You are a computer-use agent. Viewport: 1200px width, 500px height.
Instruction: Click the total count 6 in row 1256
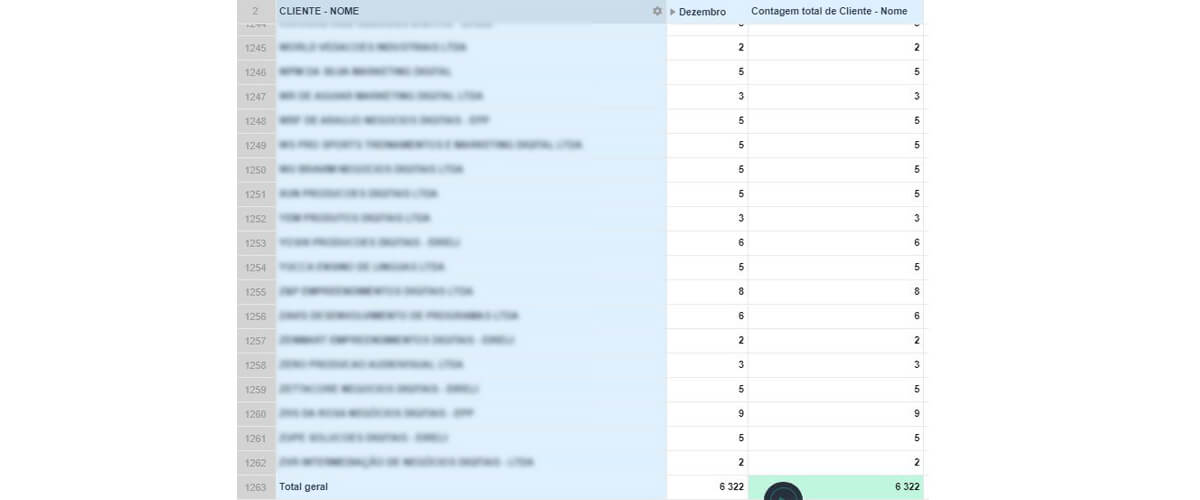(x=835, y=316)
